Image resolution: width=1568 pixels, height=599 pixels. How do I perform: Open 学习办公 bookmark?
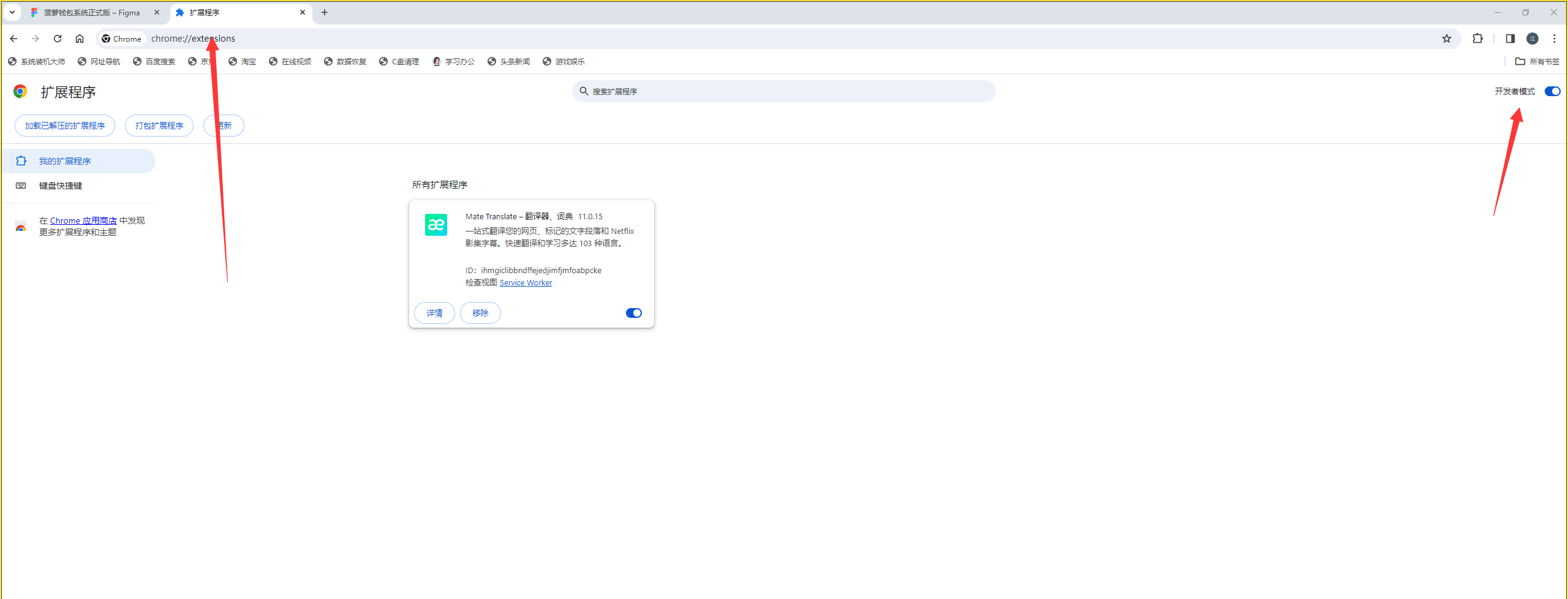click(x=454, y=61)
